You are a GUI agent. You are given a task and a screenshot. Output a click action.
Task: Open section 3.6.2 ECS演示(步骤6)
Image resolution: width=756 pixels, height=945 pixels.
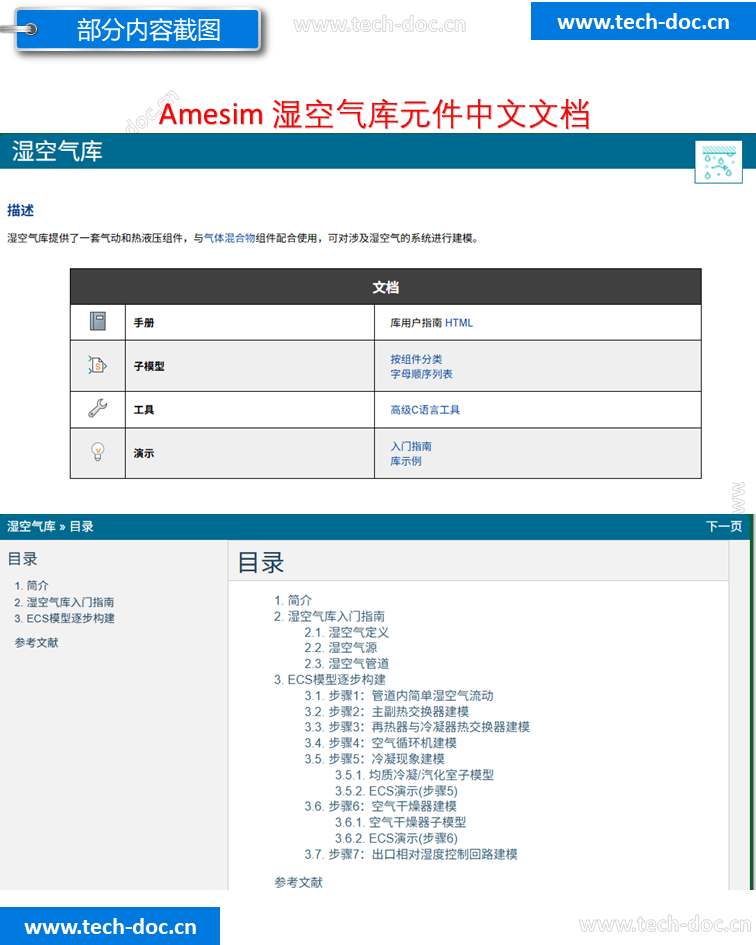pos(396,839)
